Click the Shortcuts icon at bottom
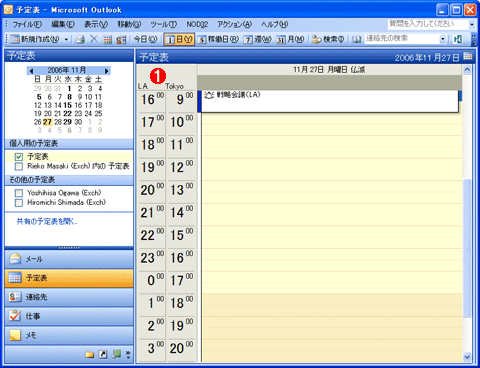Viewport: 480px width, 368px height. (103, 355)
